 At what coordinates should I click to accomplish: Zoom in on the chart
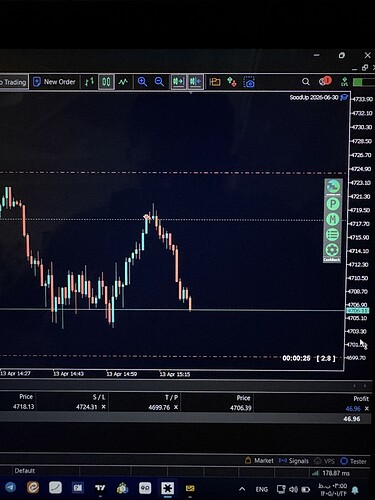coord(142,82)
